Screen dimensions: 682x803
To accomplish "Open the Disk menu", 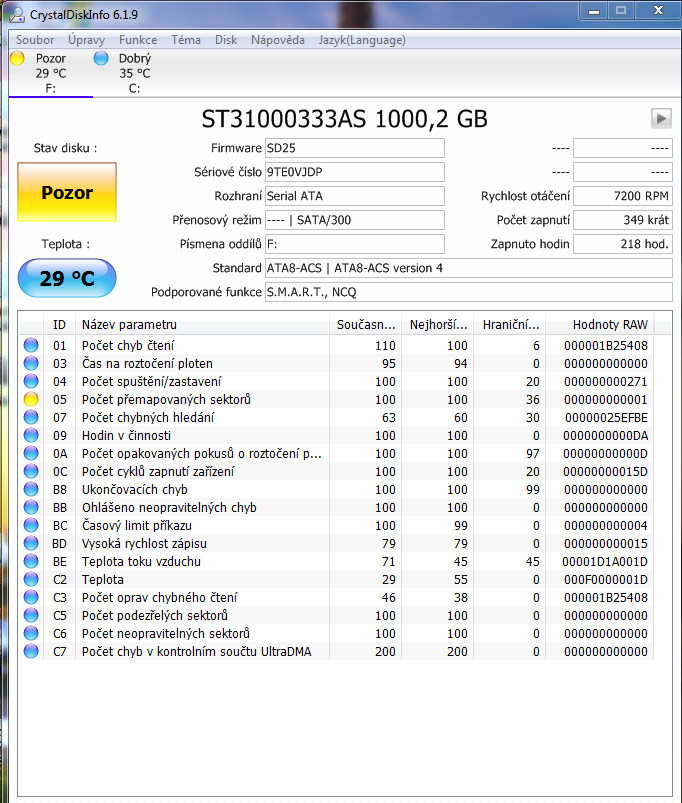I will tap(226, 40).
